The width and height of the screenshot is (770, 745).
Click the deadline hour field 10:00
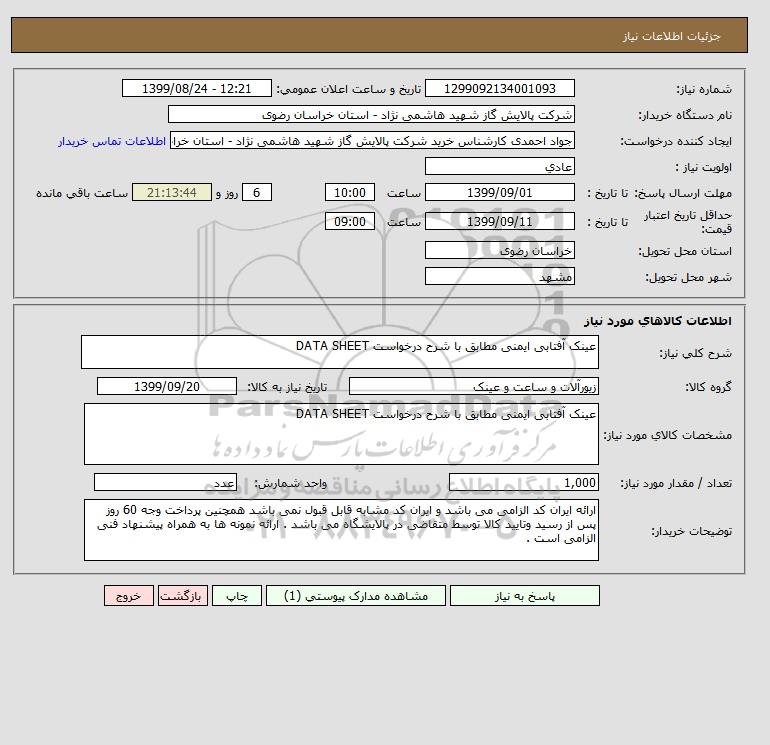[350, 193]
